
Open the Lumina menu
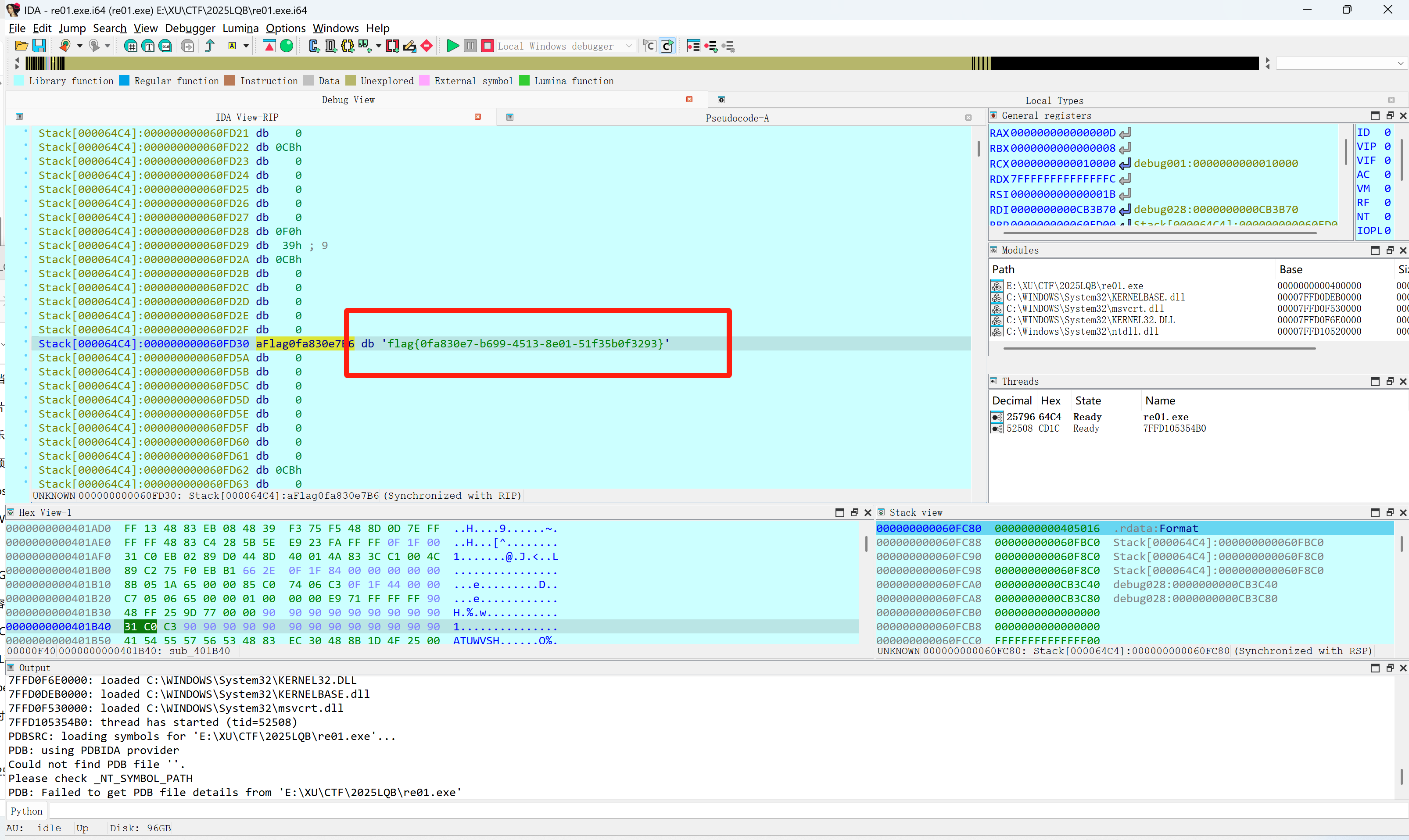[240, 29]
